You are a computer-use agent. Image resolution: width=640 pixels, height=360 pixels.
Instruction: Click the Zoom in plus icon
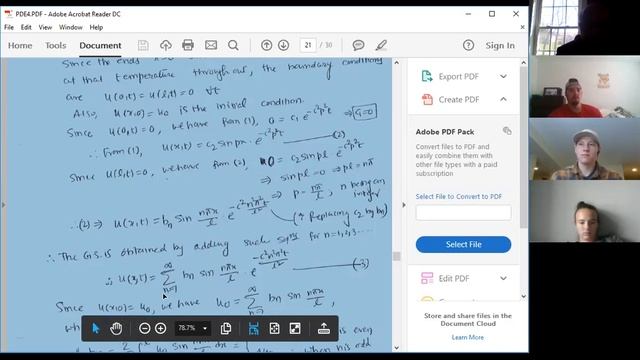tap(161, 328)
